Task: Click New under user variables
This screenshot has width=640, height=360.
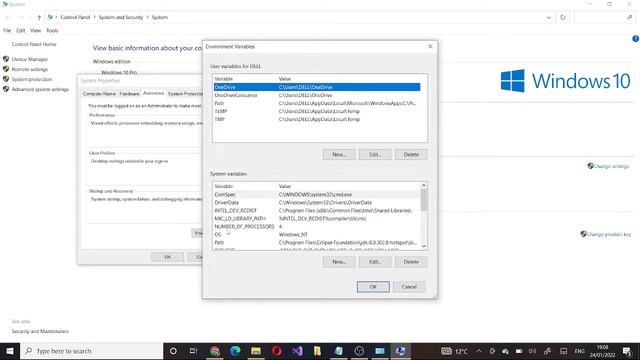Action: coord(339,155)
